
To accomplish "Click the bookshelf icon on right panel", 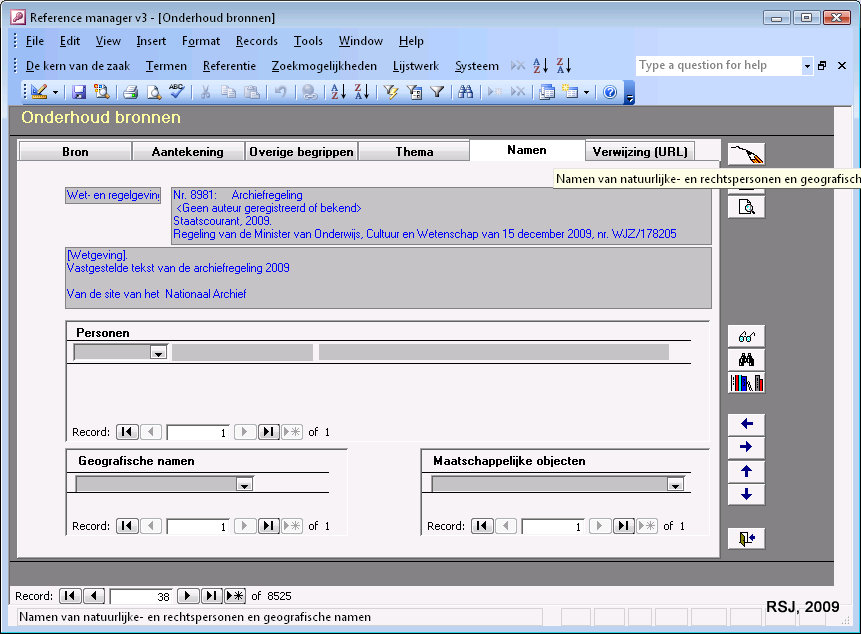I will point(746,383).
